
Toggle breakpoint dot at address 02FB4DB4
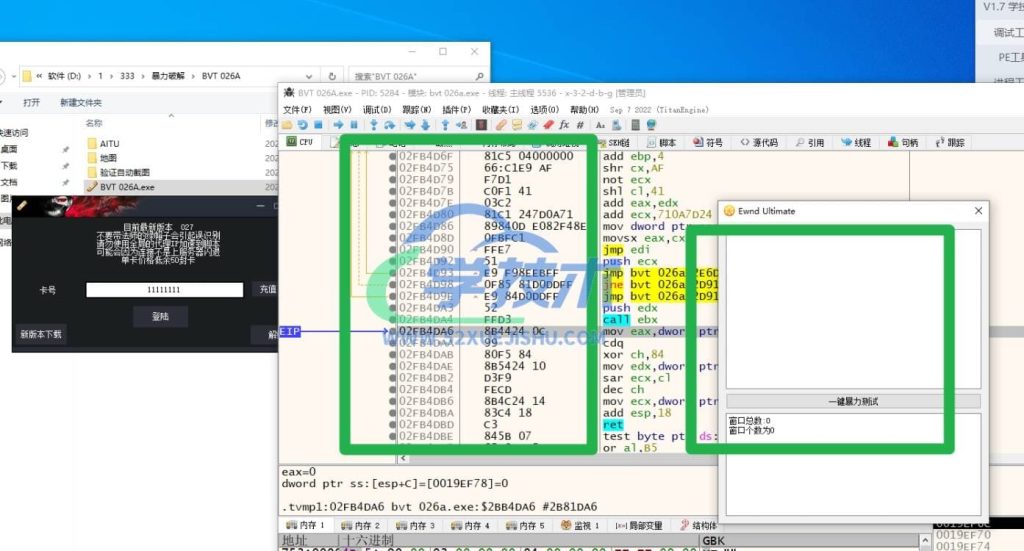point(393,390)
